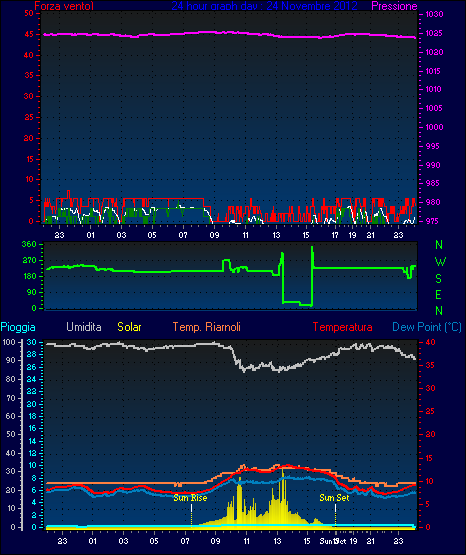The height and width of the screenshot is (555, 466).
Task: Click the 100 humidity axis value
Action: click(x=8, y=342)
